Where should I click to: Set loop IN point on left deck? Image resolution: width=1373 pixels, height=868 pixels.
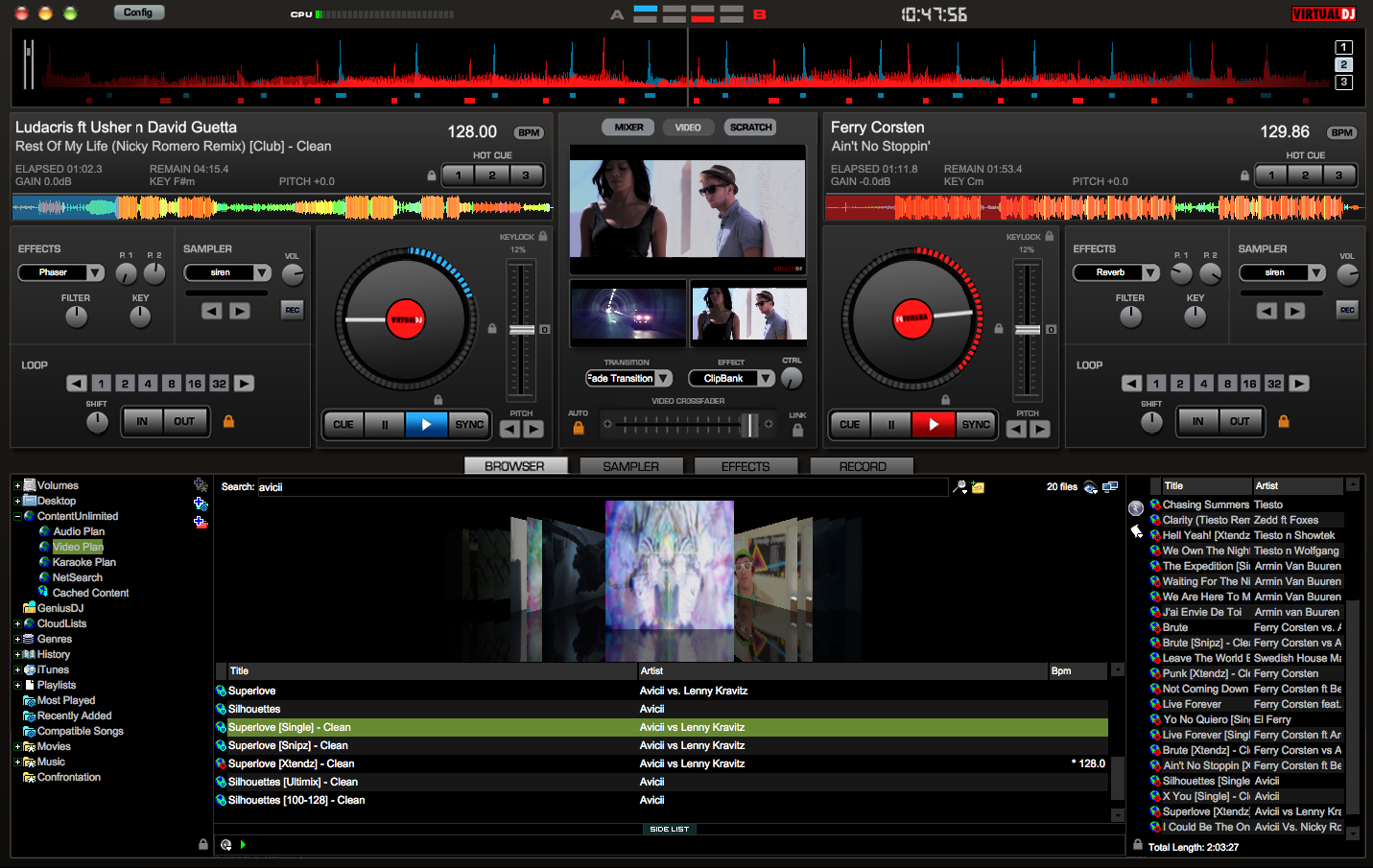pyautogui.click(x=142, y=421)
